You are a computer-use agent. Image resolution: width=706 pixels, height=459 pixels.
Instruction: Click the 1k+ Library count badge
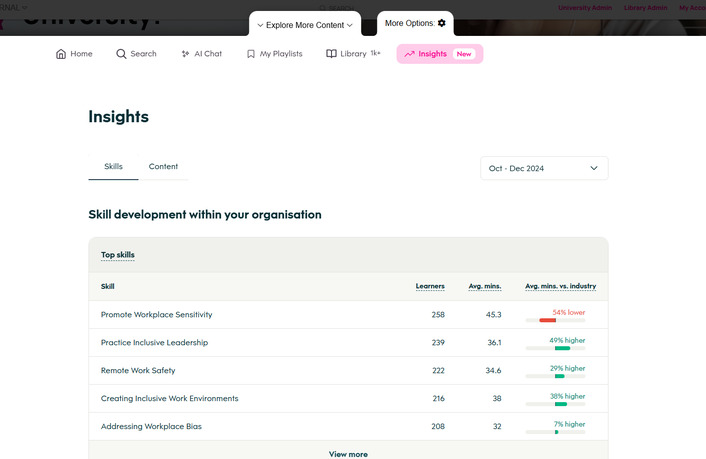pos(376,53)
